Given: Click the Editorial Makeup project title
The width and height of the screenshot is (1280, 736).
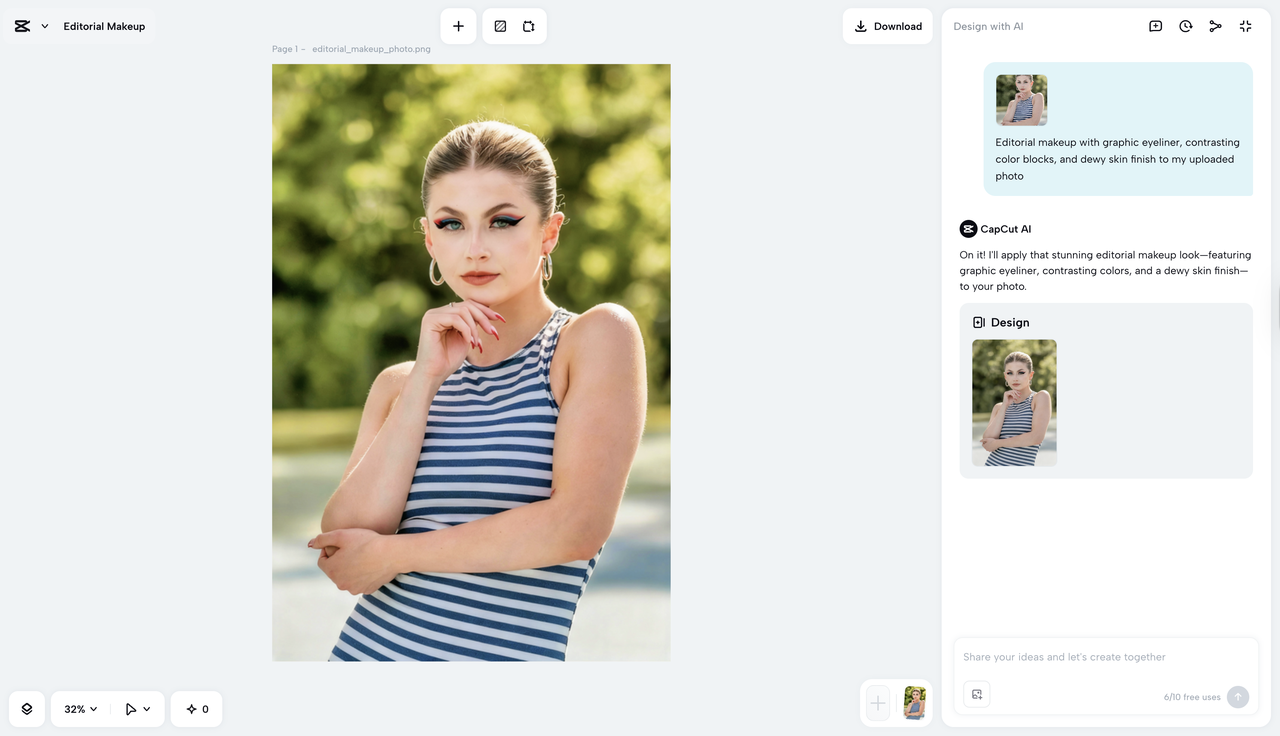Looking at the screenshot, I should [104, 26].
